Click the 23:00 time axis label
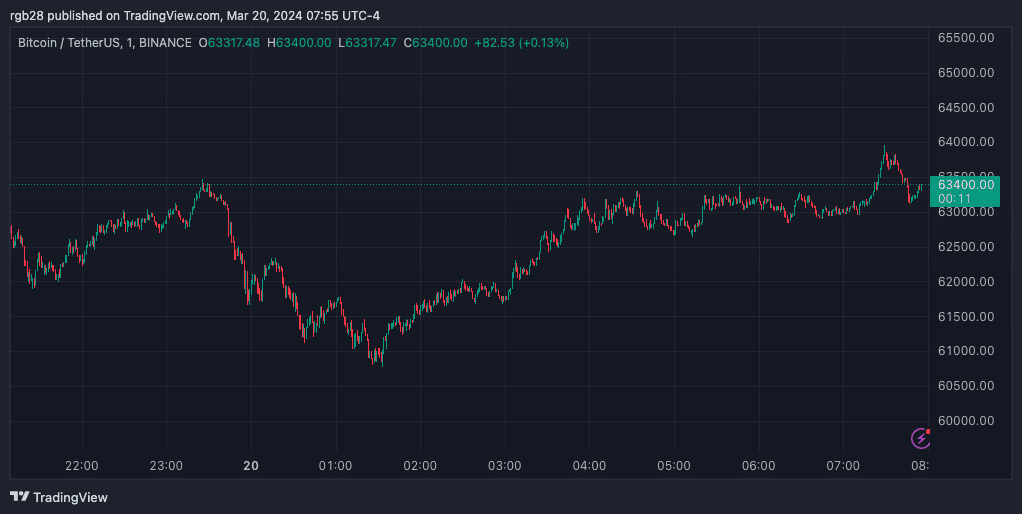1022x514 pixels. [166, 466]
